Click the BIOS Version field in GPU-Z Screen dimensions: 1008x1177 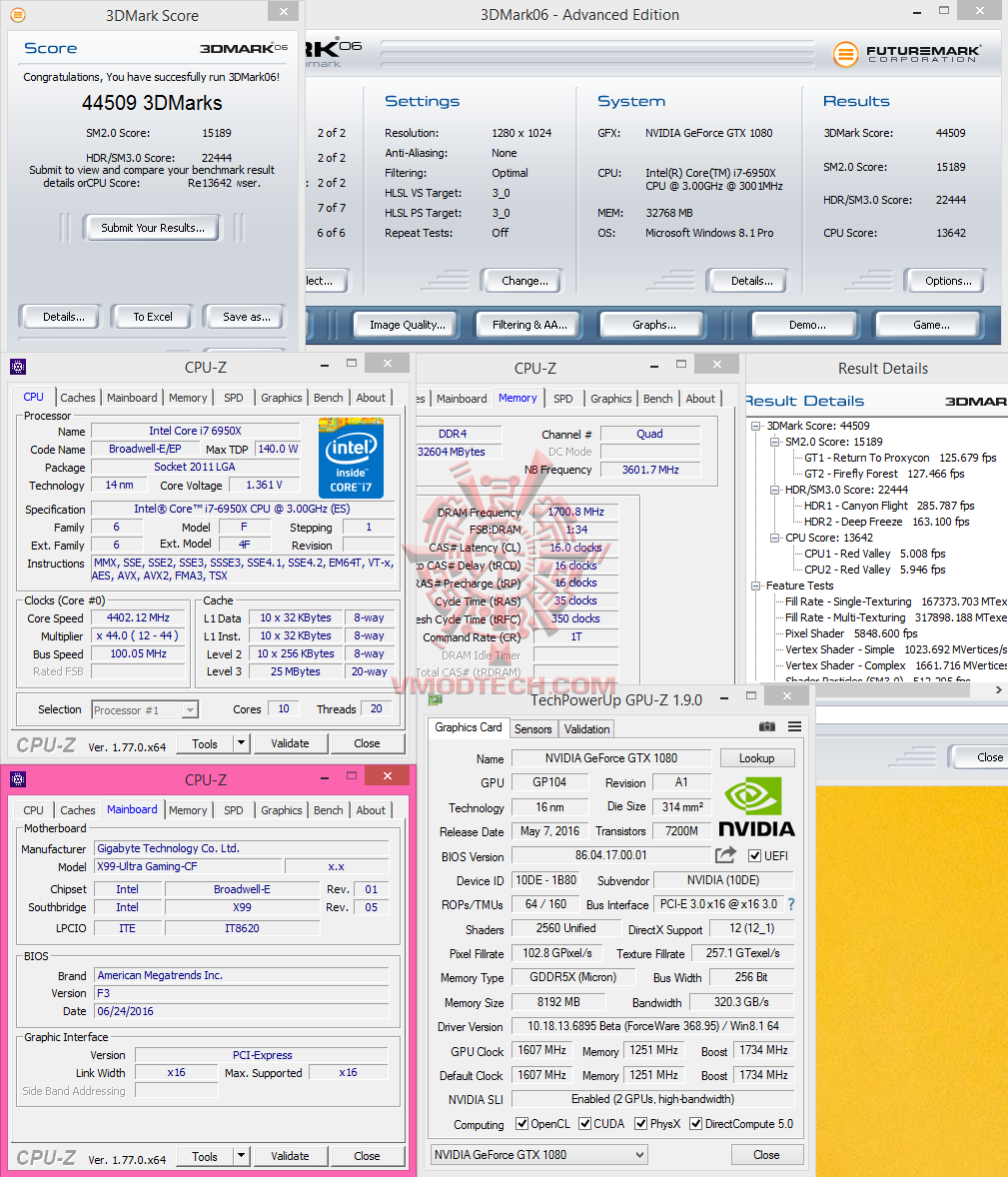pyautogui.click(x=611, y=855)
